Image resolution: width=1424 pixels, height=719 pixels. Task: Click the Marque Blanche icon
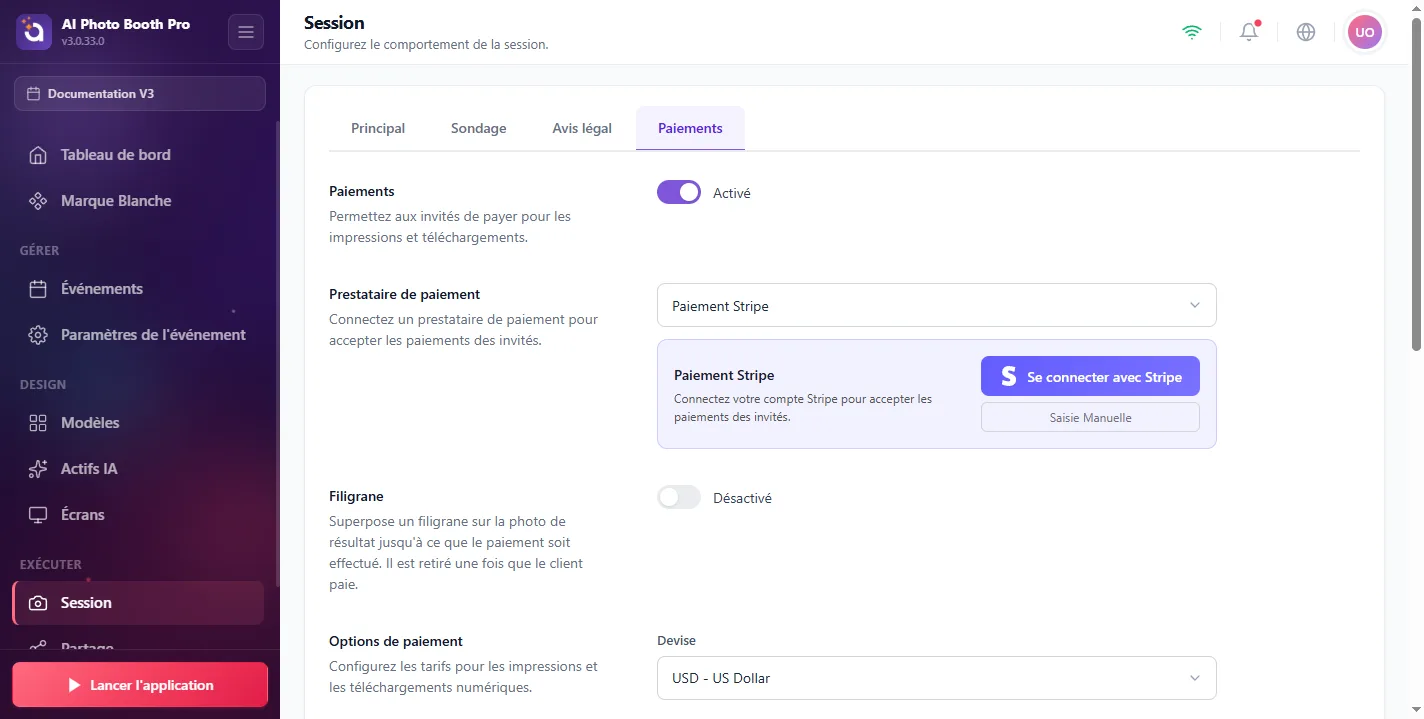pos(38,201)
